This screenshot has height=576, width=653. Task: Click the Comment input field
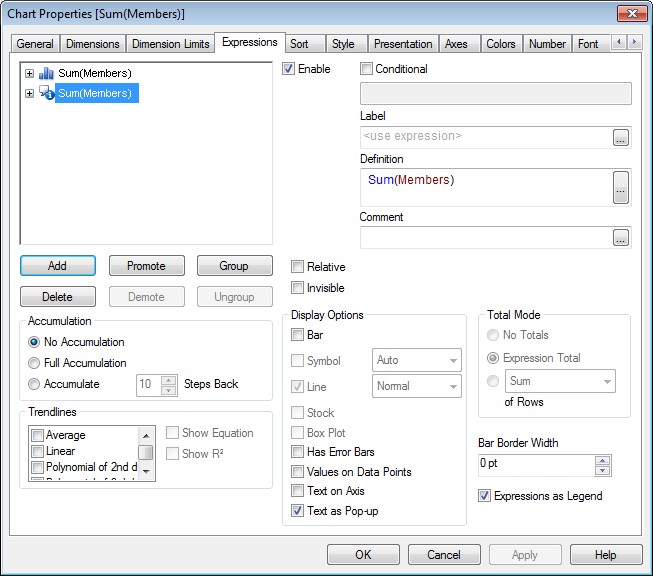pyautogui.click(x=486, y=237)
